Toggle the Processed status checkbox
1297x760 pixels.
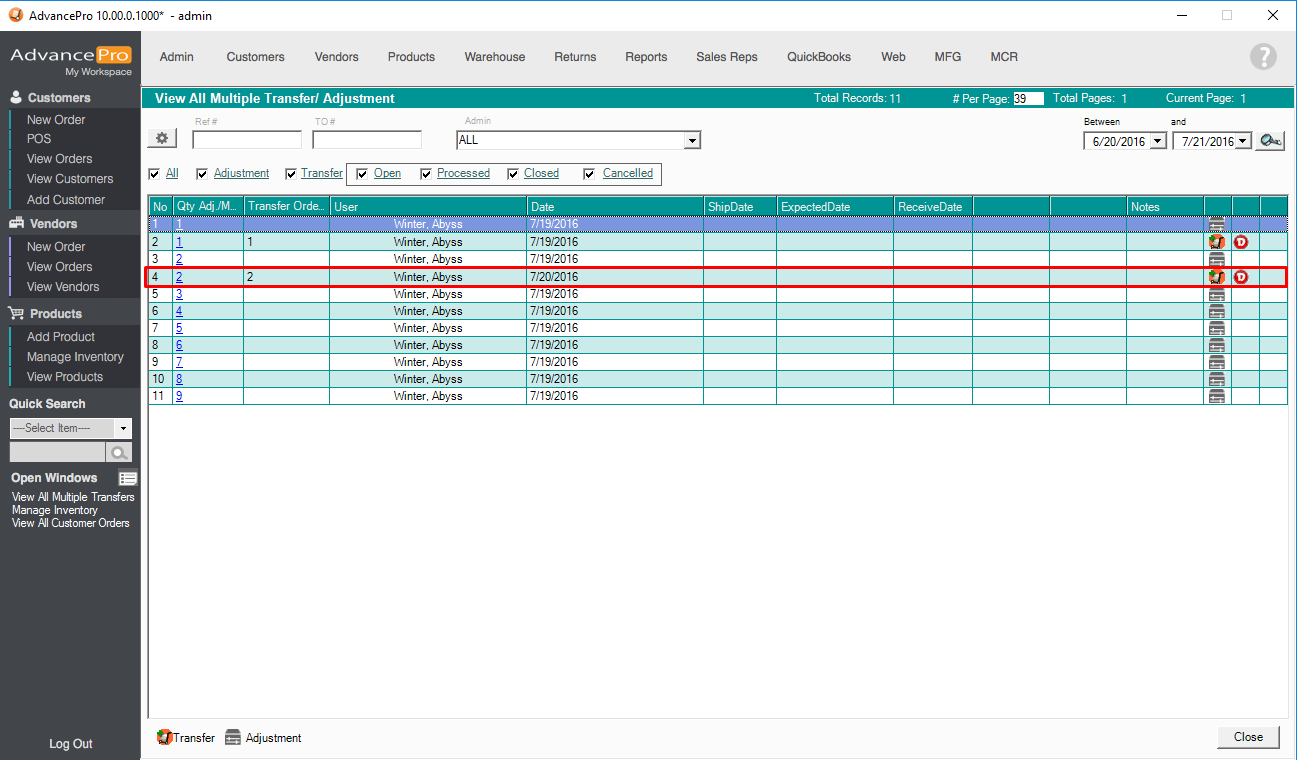coord(426,173)
